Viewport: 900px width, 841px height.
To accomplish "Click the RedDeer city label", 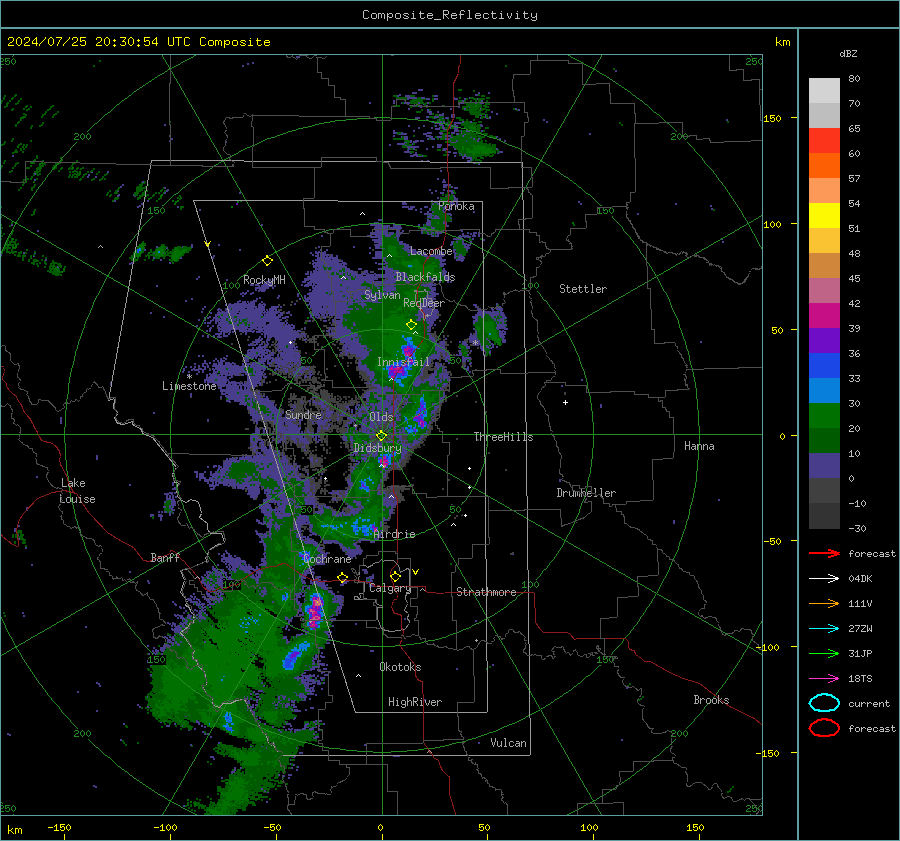I will pos(424,303).
